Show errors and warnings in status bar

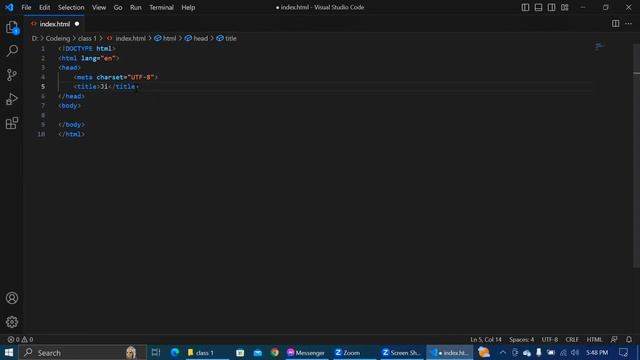pos(20,340)
